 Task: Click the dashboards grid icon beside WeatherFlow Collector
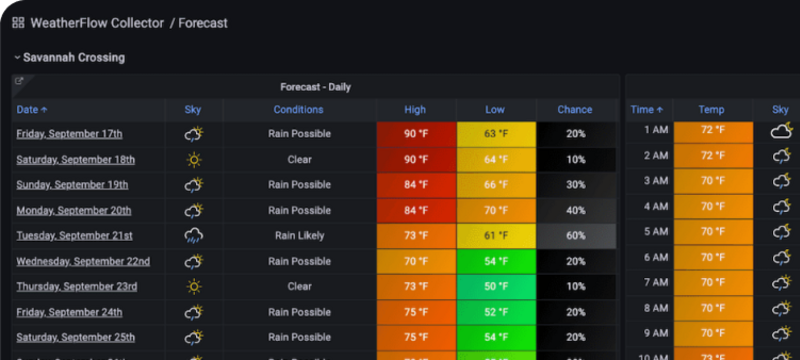18,23
